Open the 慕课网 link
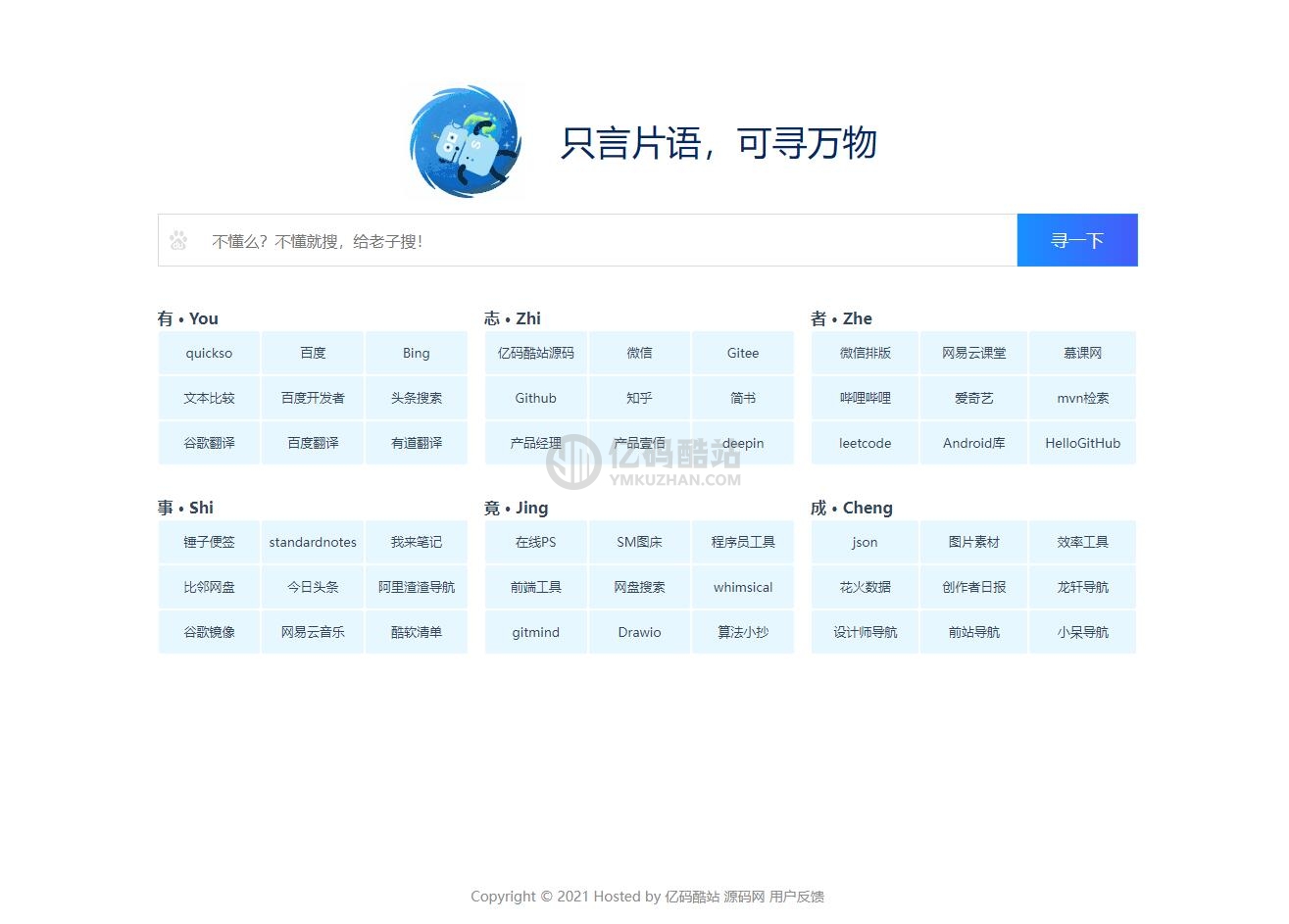This screenshot has height=924, width=1289. coord(1083,353)
